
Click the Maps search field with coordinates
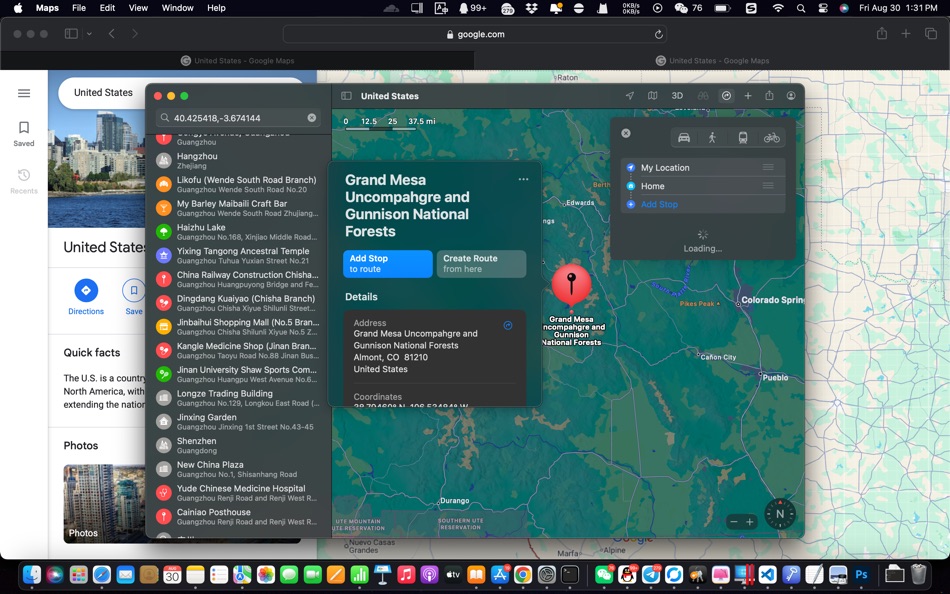(x=239, y=118)
